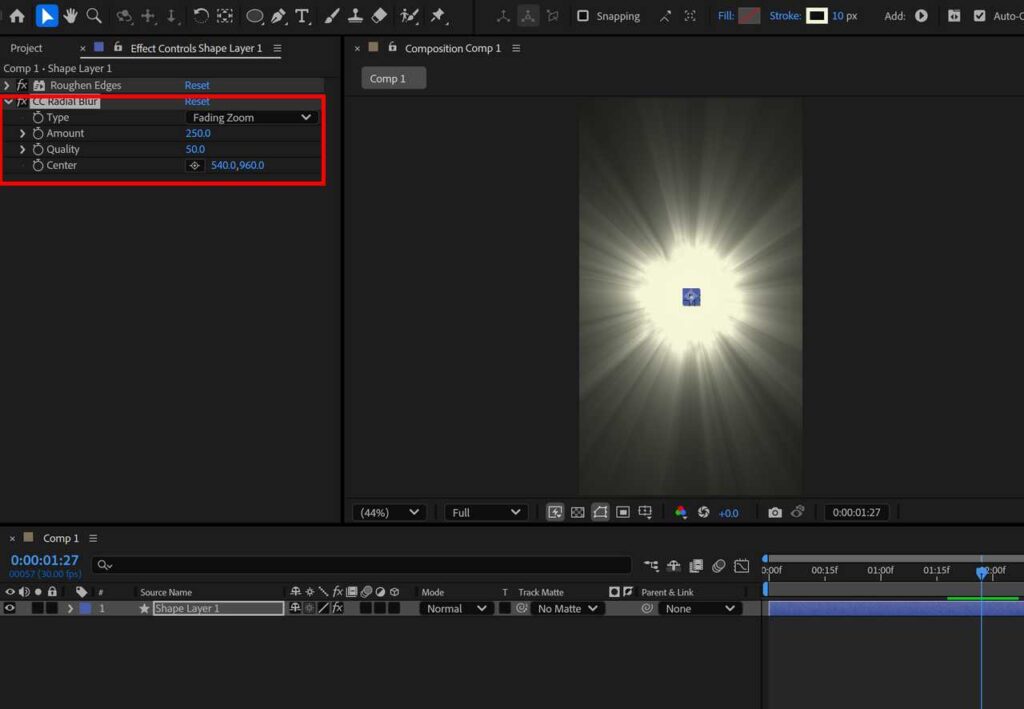
Task: Select the Pen tool
Action: pyautogui.click(x=278, y=16)
